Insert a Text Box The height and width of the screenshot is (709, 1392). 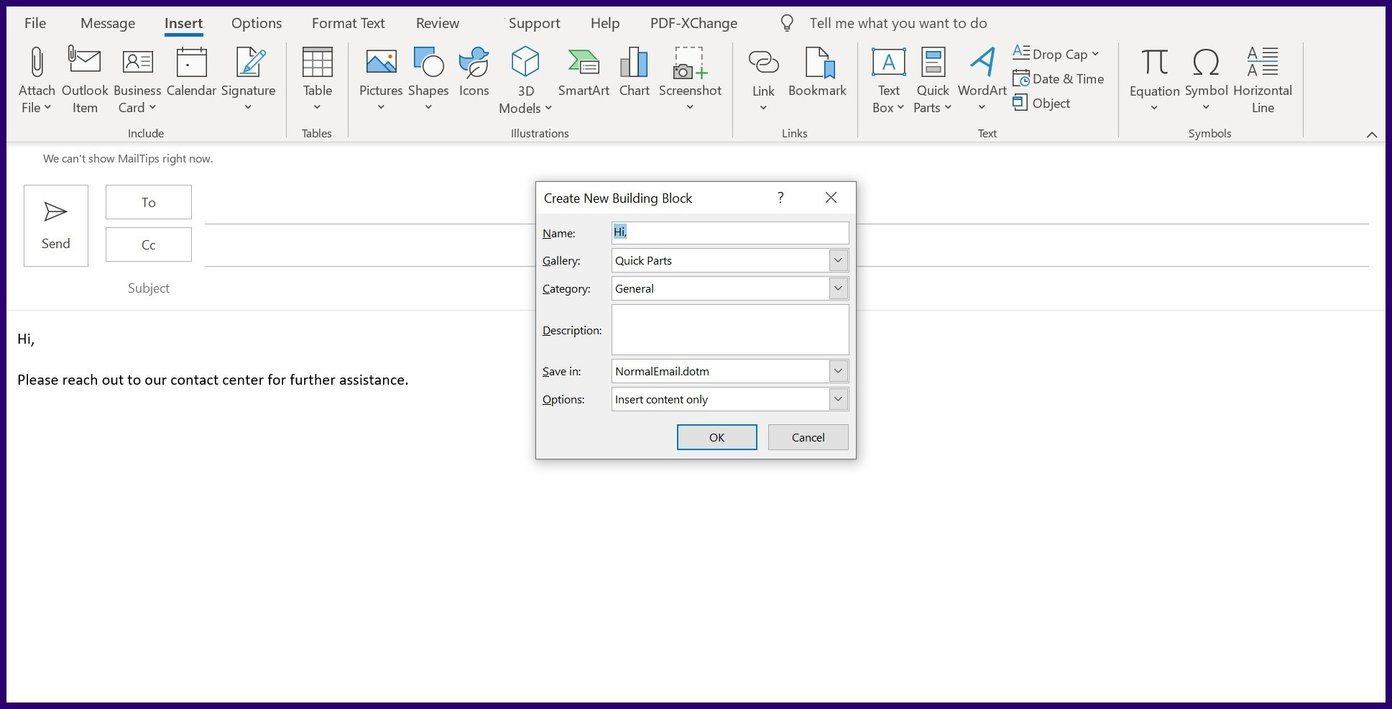[x=888, y=80]
